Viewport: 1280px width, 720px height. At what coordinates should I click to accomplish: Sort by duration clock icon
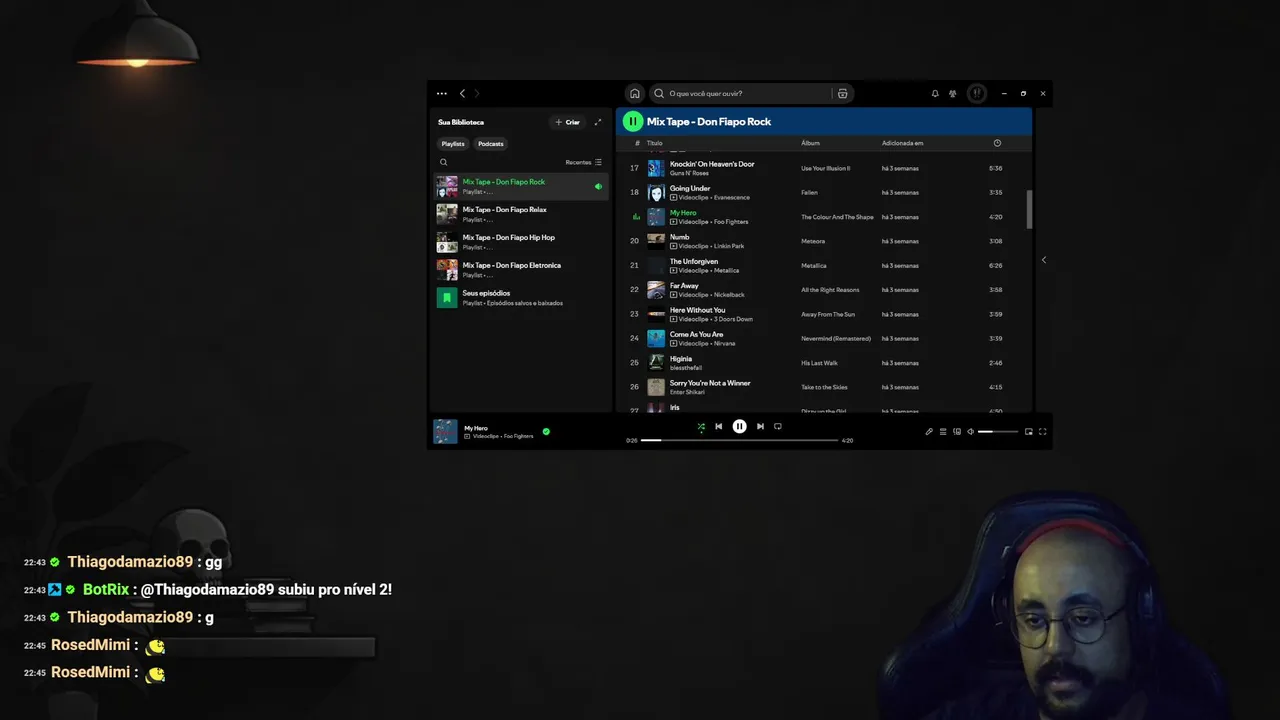pyautogui.click(x=997, y=143)
